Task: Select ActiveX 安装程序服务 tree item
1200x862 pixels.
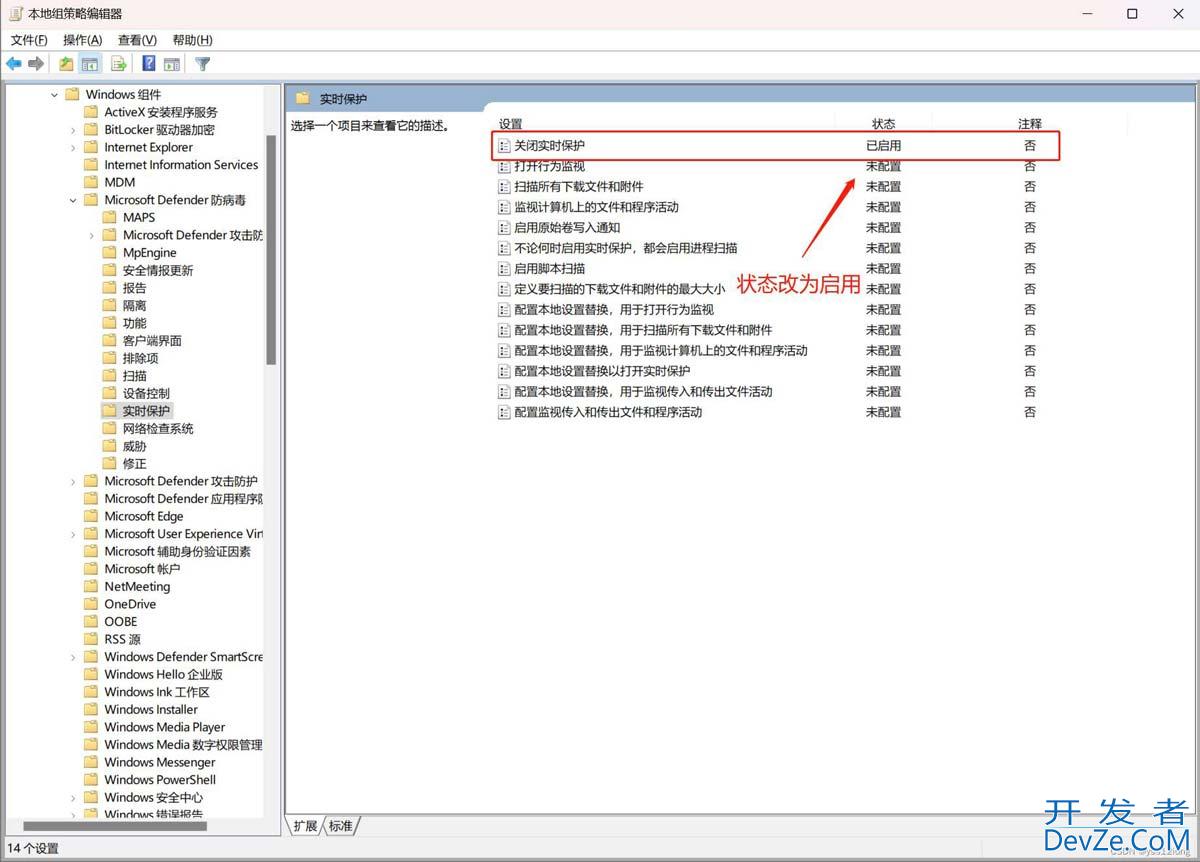Action: tap(161, 112)
